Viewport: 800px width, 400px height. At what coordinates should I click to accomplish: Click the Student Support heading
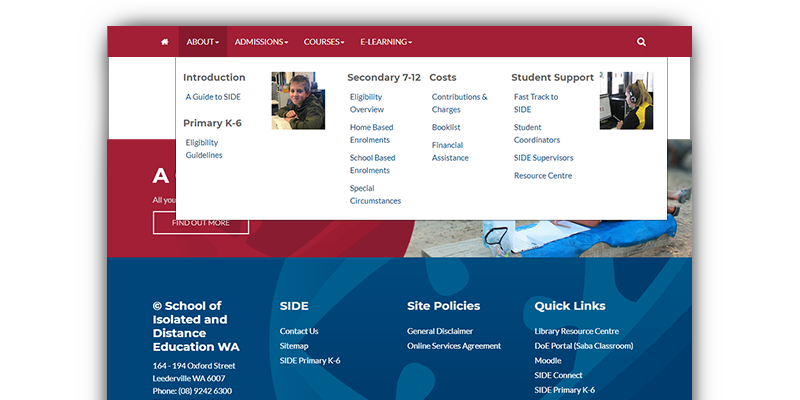tap(553, 78)
